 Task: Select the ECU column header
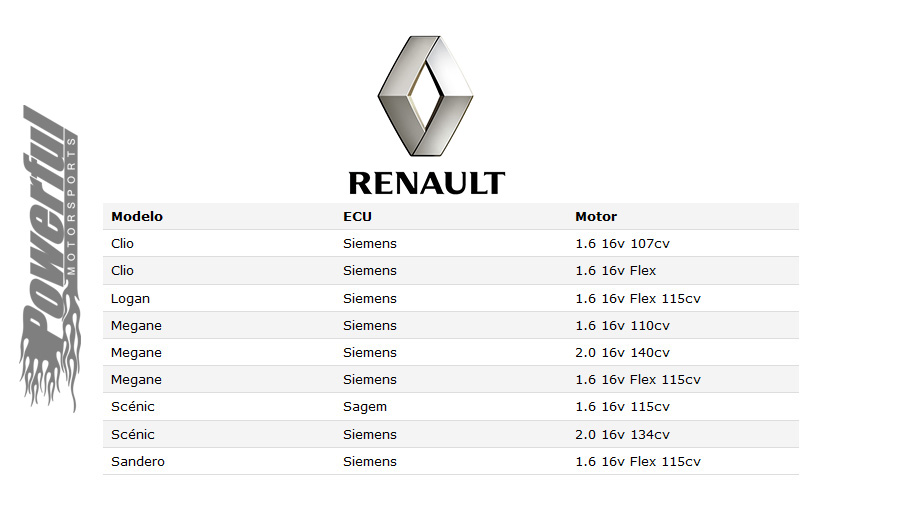[357, 217]
